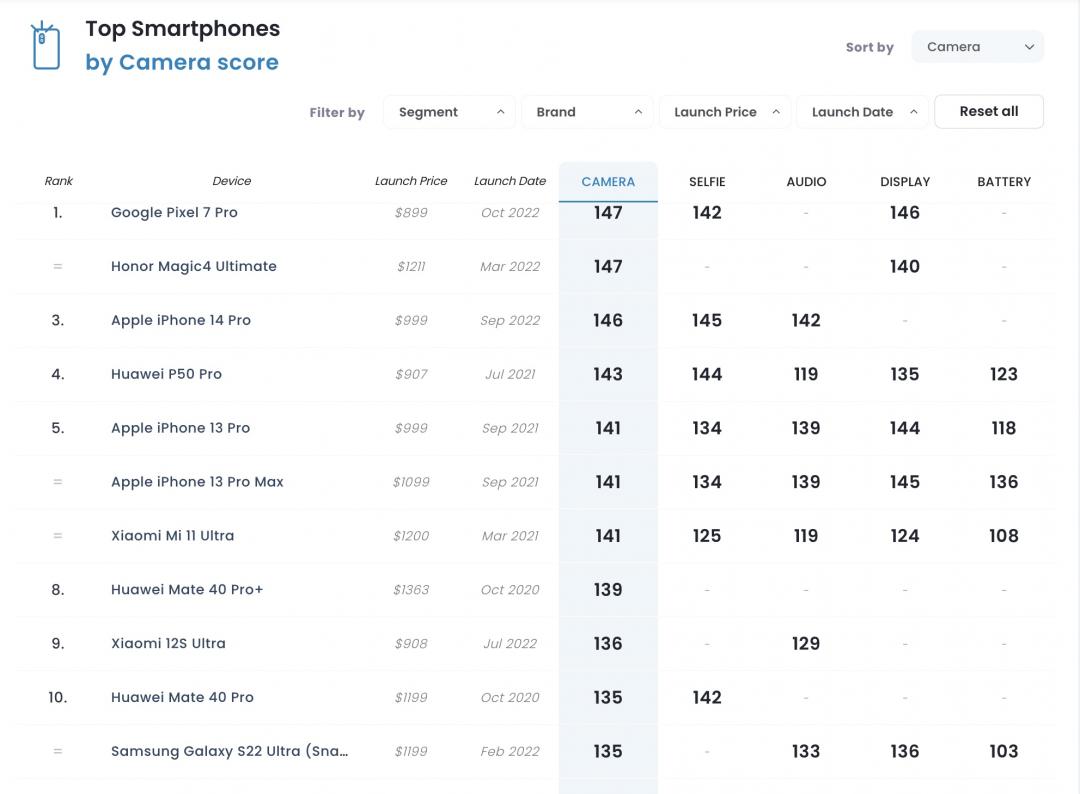
Task: Select the DISPLAY column tab
Action: (x=905, y=182)
